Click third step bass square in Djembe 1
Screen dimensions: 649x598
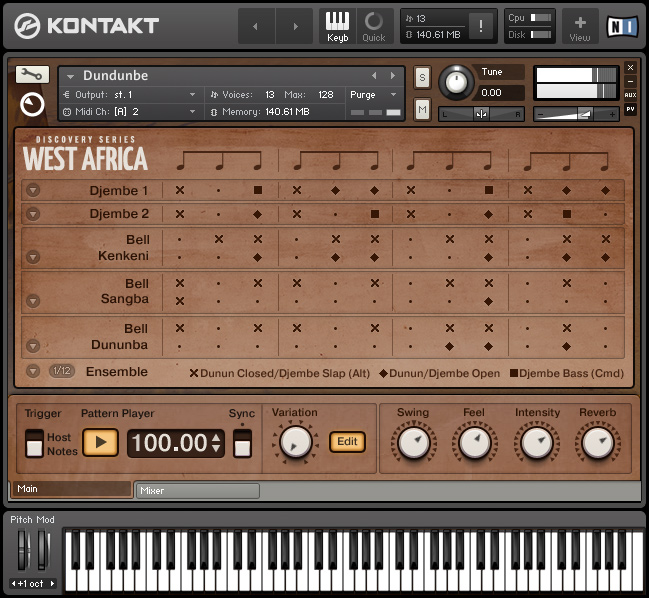[258, 190]
